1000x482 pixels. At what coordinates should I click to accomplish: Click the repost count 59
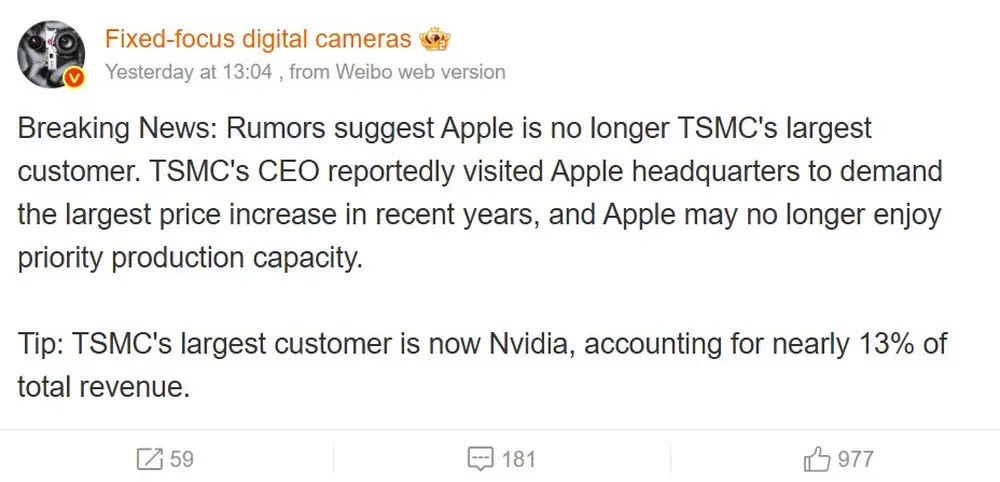(x=181, y=459)
